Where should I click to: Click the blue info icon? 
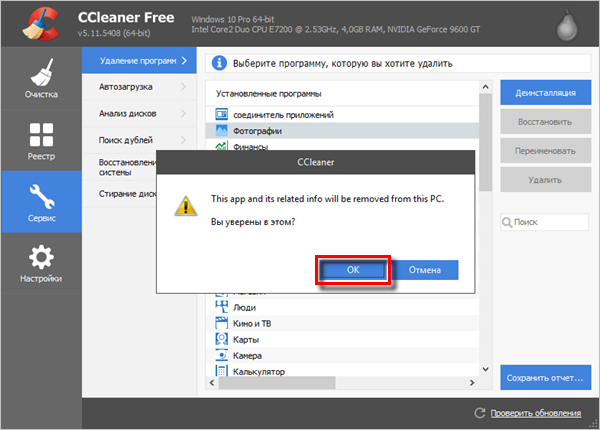219,63
